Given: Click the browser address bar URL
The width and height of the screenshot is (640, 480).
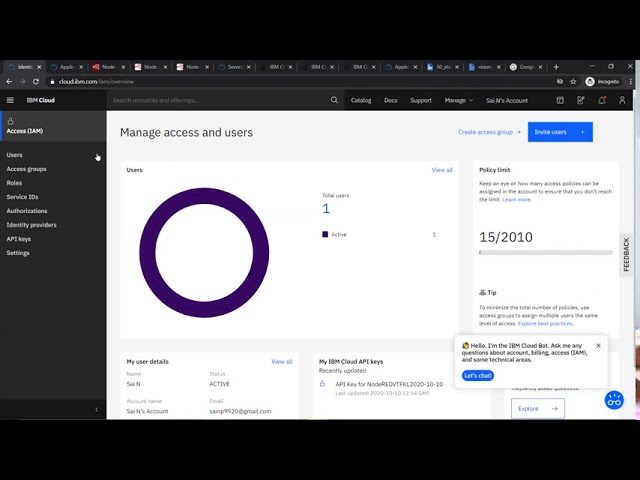Looking at the screenshot, I should [x=96, y=82].
